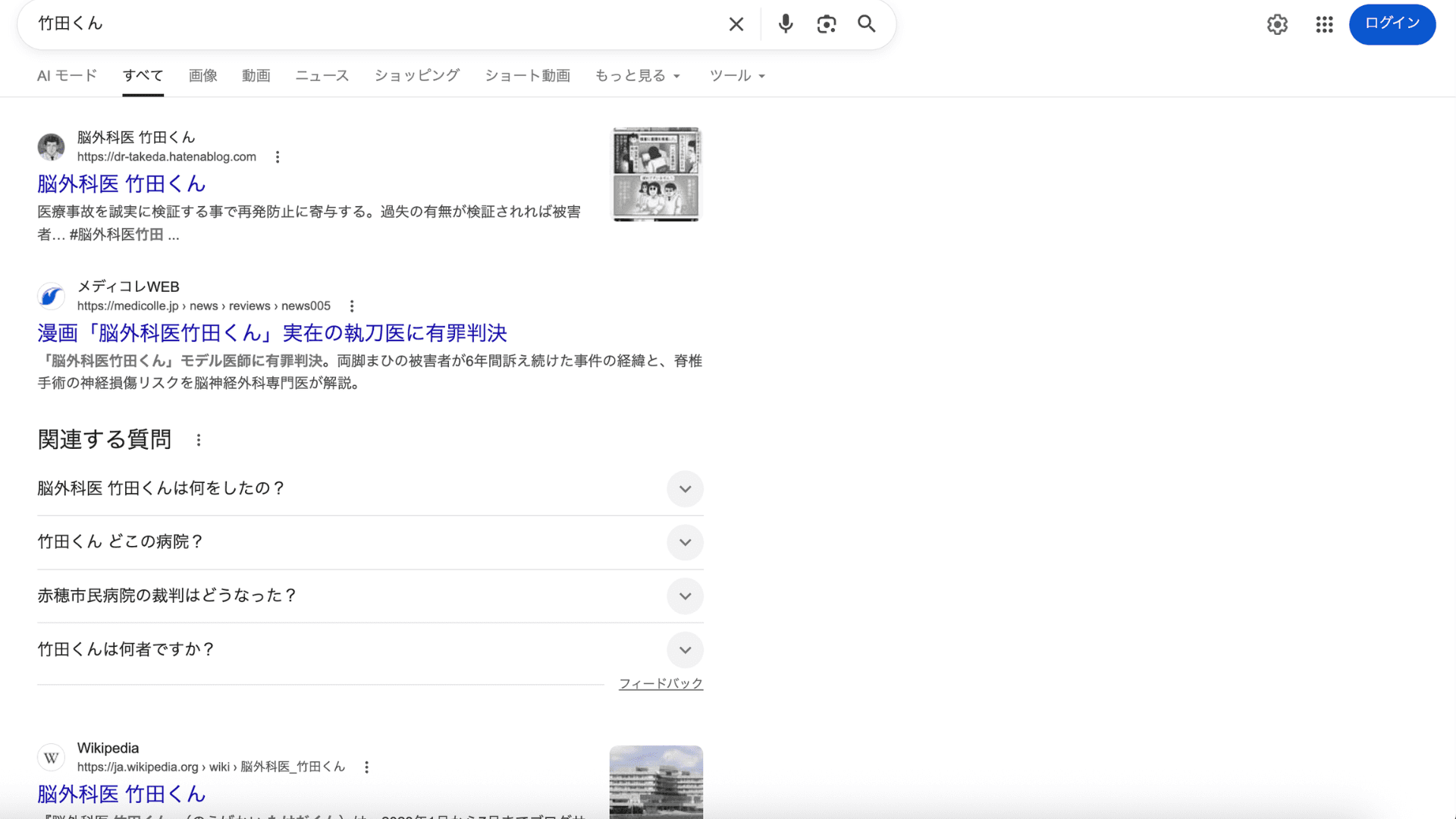
Task: Switch to the ニュース tab
Action: tap(322, 75)
